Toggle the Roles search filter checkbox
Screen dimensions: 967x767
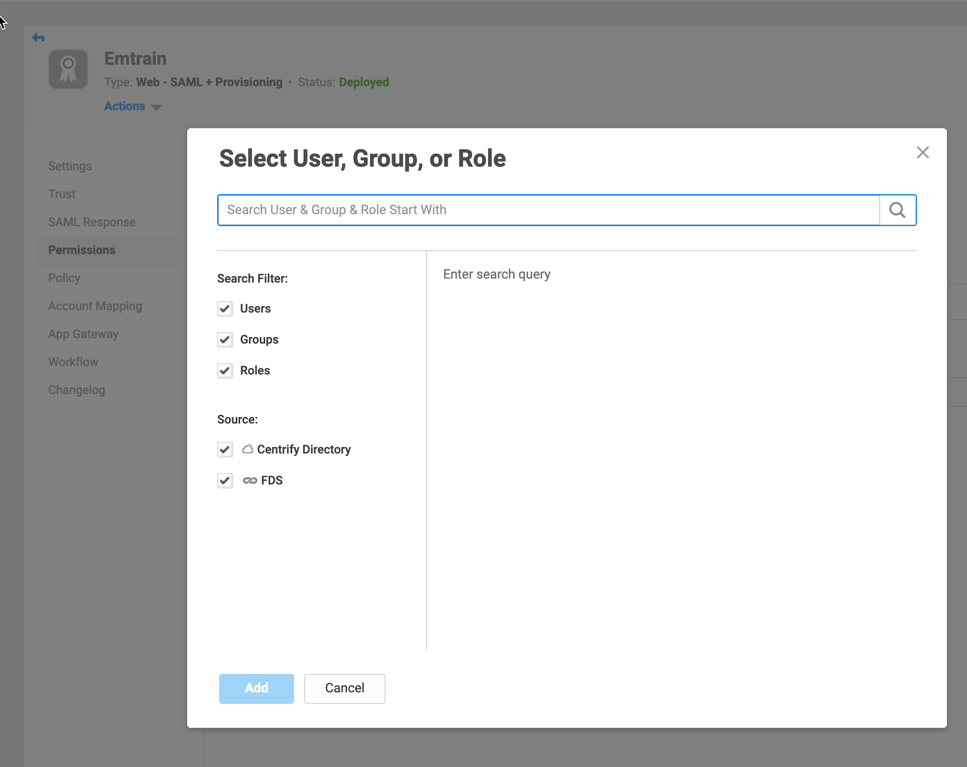click(x=225, y=371)
